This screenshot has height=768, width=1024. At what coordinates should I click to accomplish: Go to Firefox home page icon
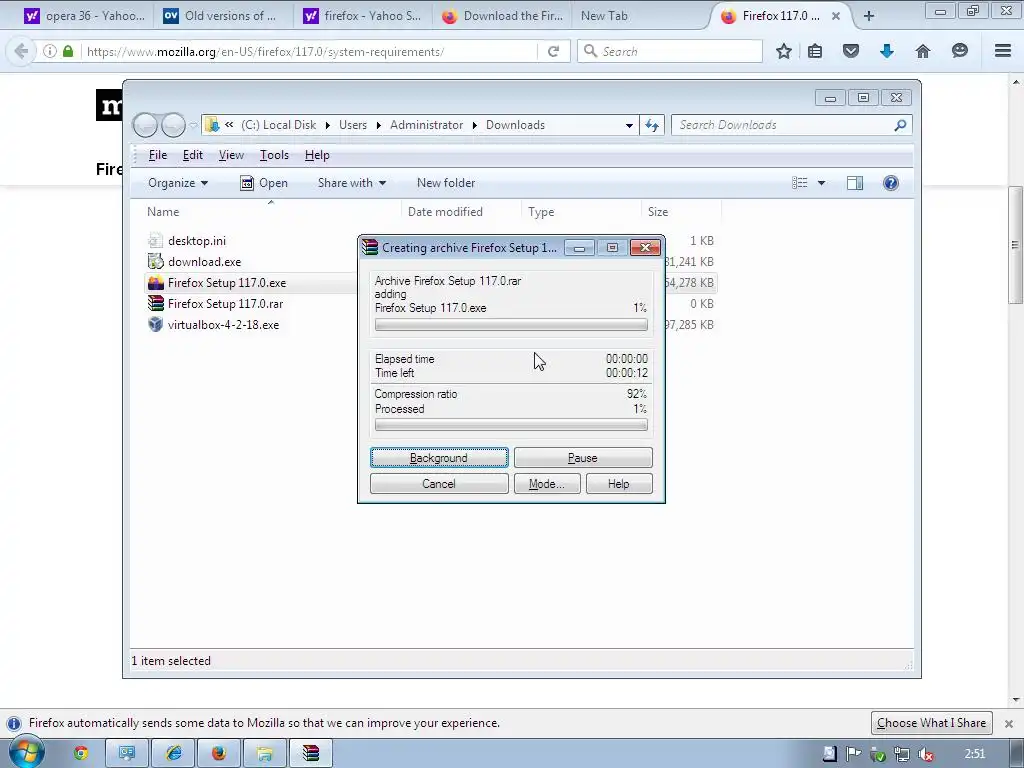(923, 51)
